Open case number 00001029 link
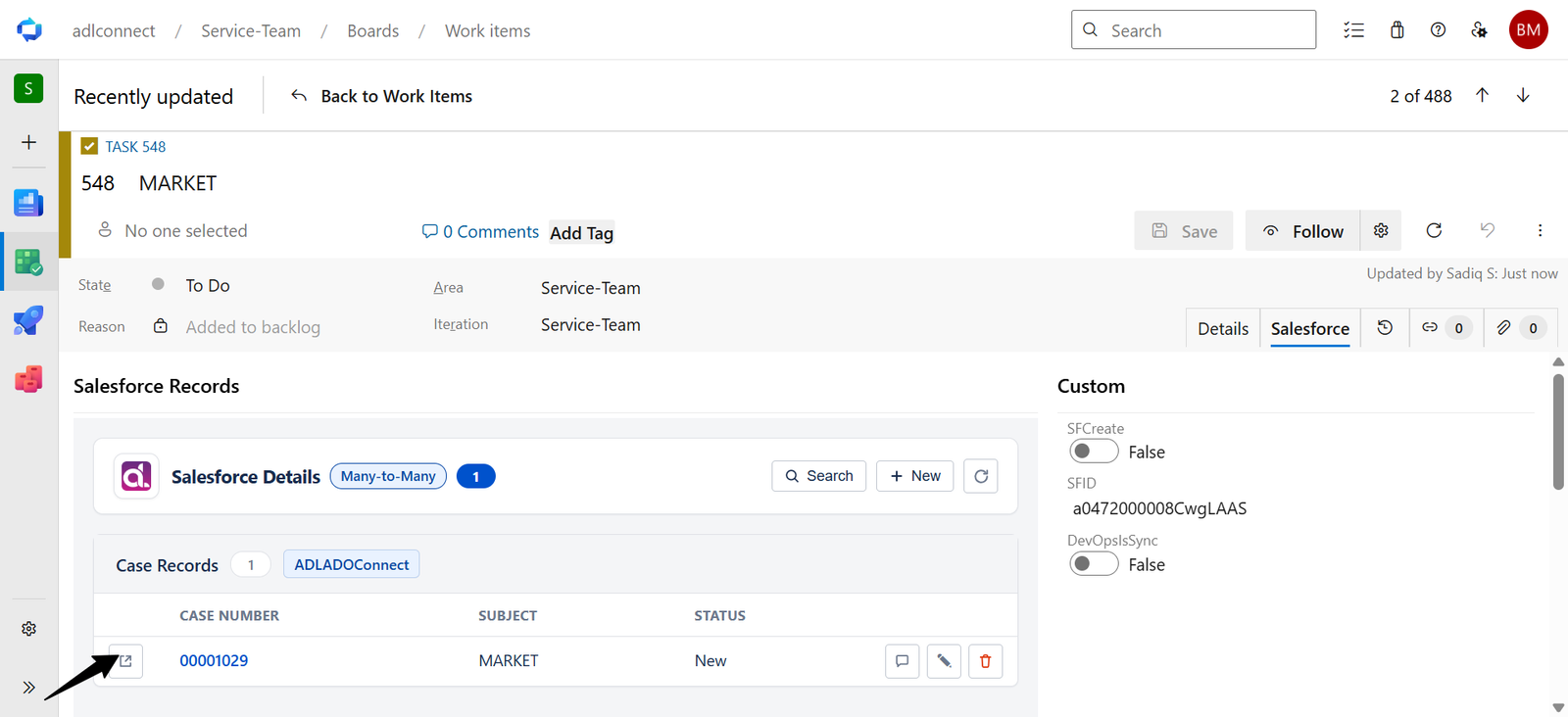Screen dimensions: 1568x717 214,661
